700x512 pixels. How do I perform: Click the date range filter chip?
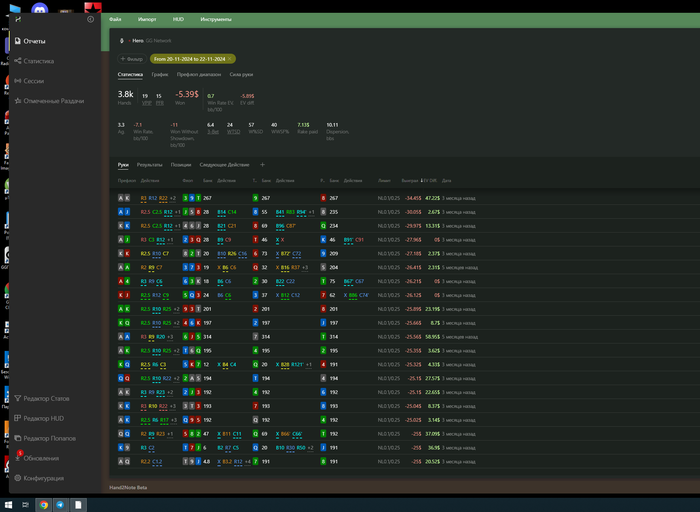[192, 59]
